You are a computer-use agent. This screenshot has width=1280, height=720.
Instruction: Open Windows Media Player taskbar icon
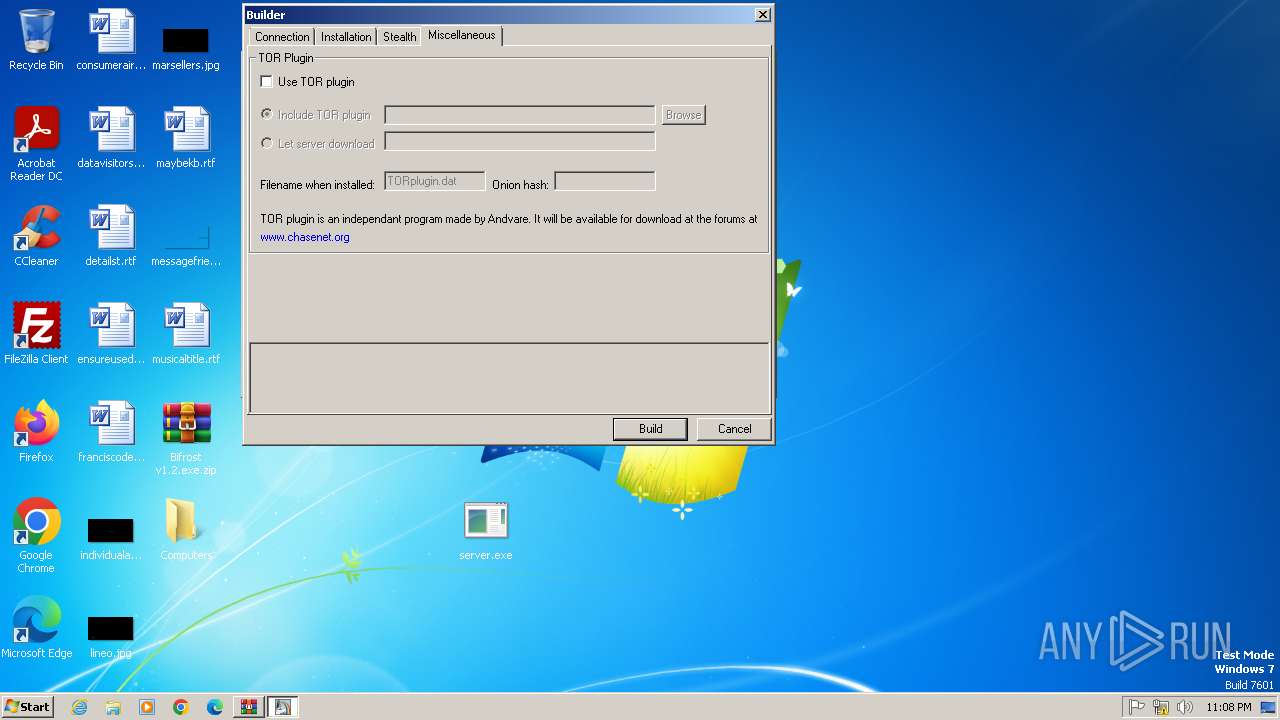147,707
